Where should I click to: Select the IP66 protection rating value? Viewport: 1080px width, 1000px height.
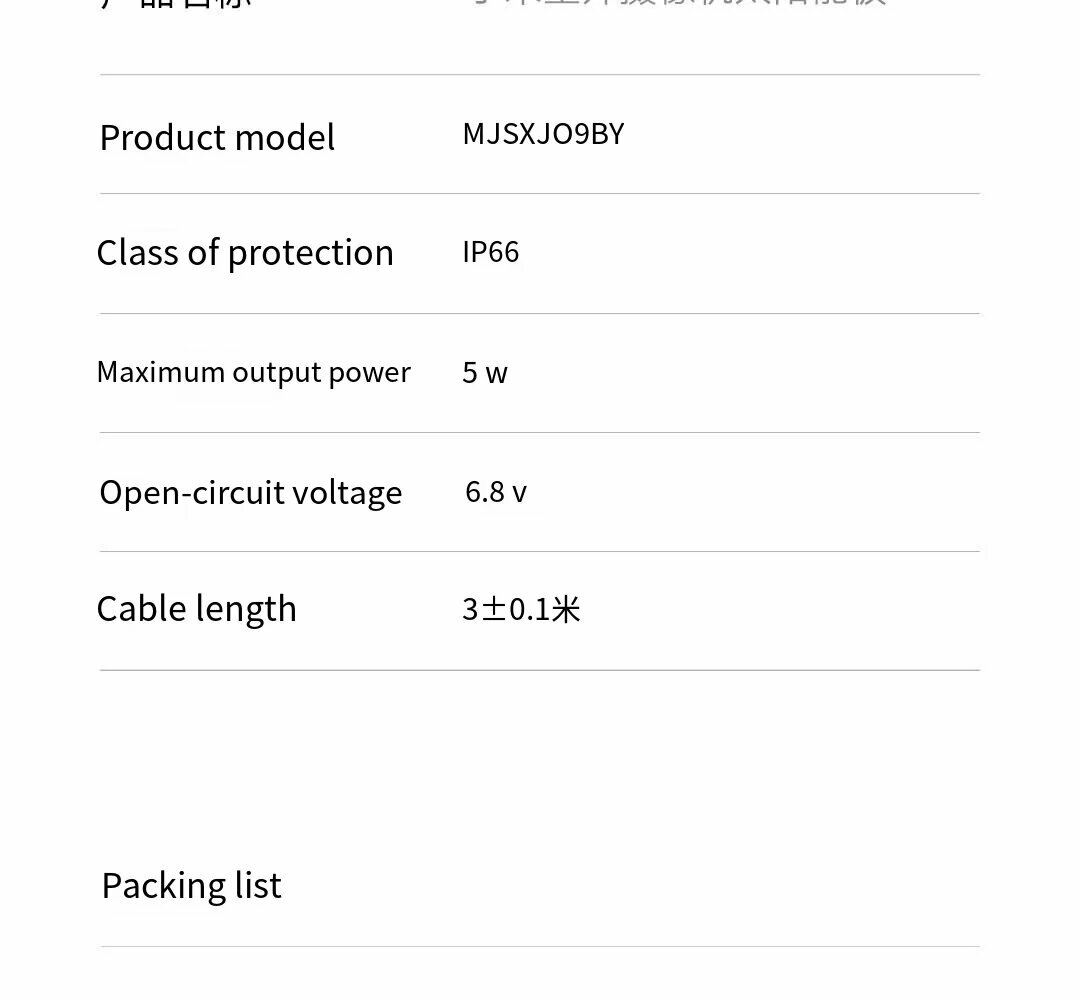(490, 252)
